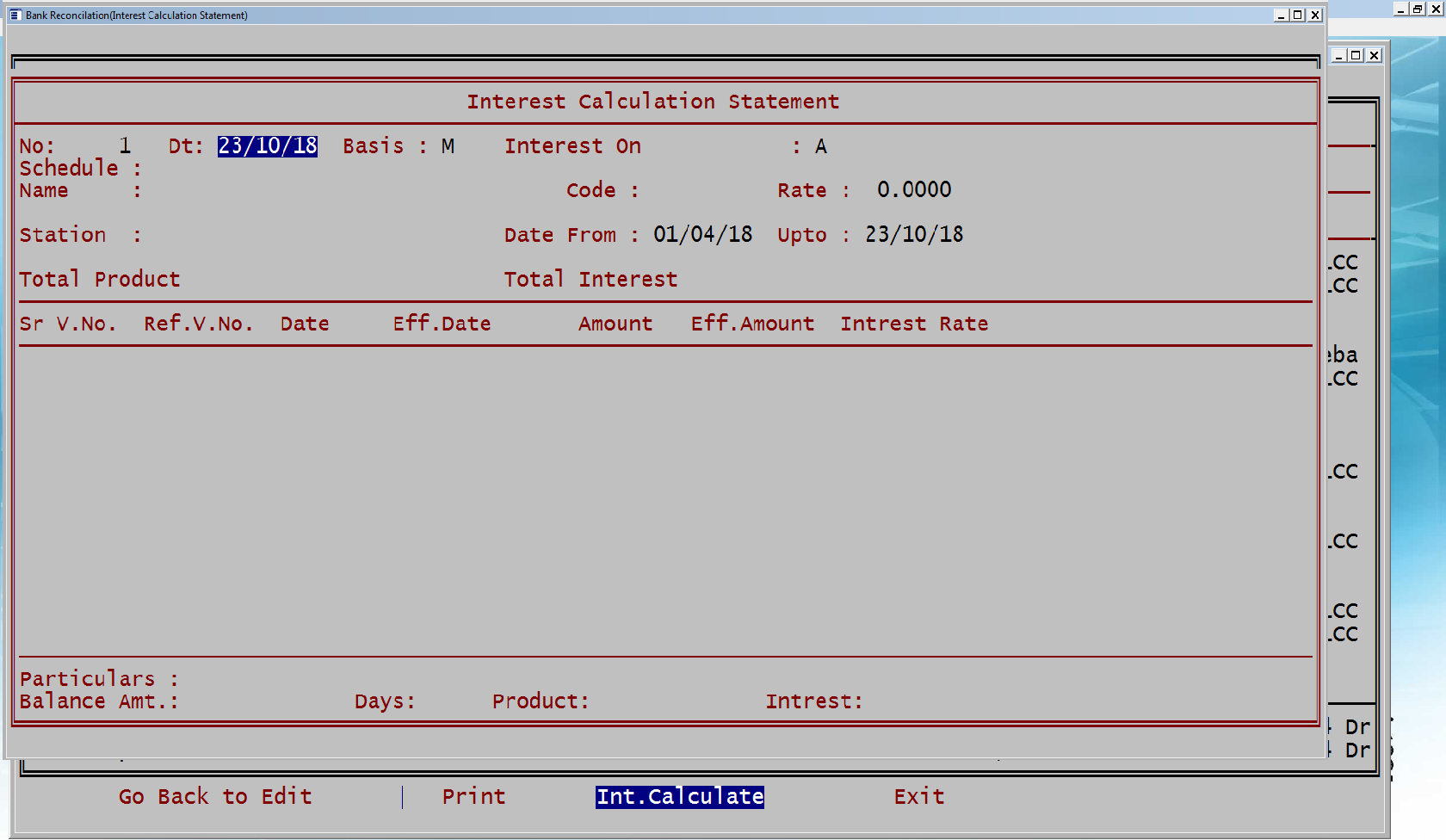Click the Total Interest label
The height and width of the screenshot is (840, 1446).
click(590, 280)
